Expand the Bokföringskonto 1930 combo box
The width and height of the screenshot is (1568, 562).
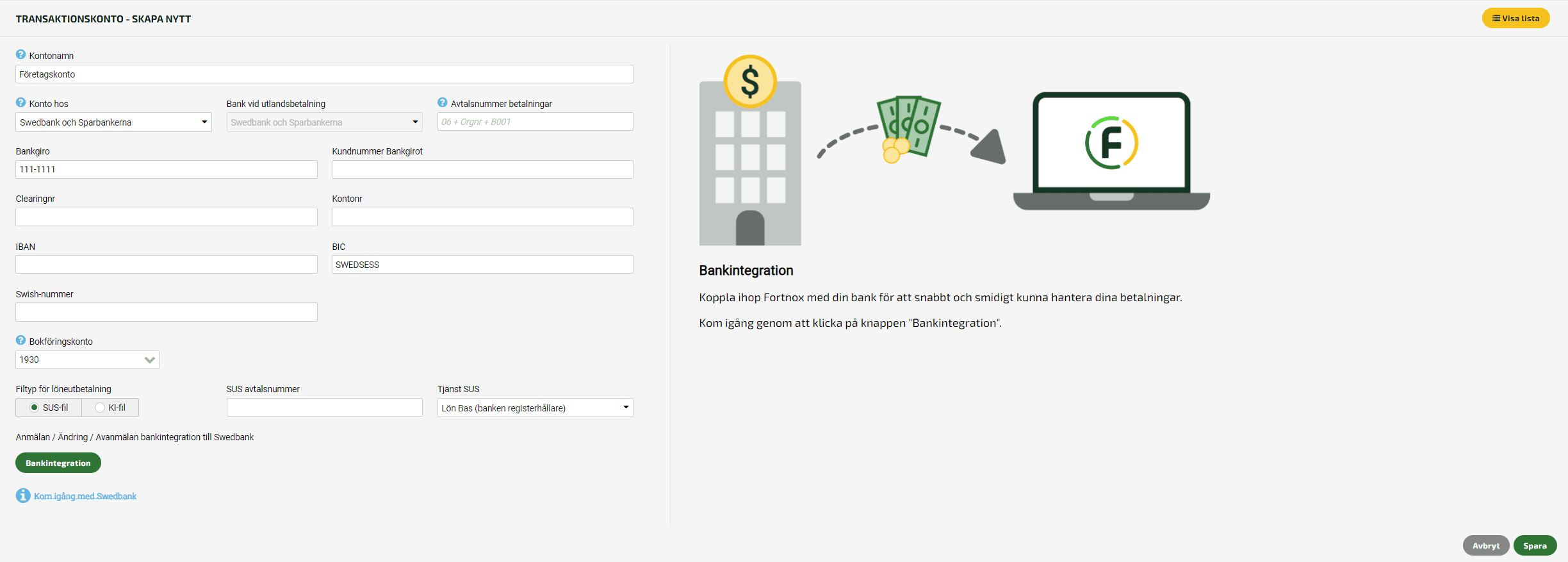click(x=87, y=360)
